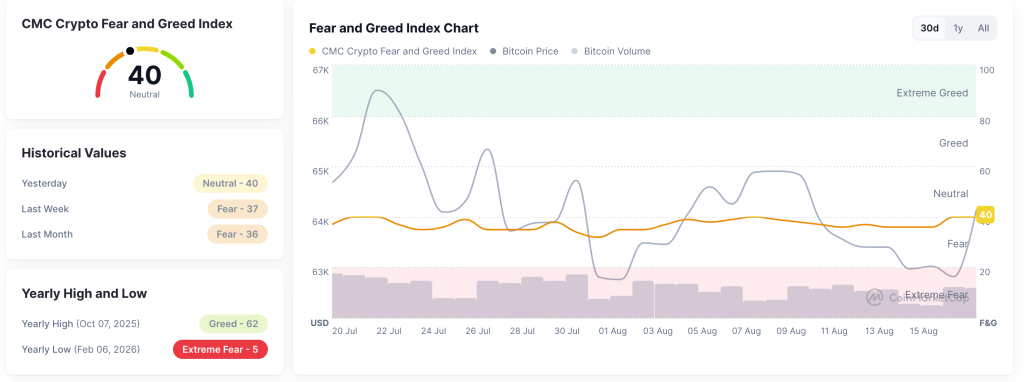Click the light Bitcoin Volume legend dot
Screen dimensions: 1024x382
point(575,51)
